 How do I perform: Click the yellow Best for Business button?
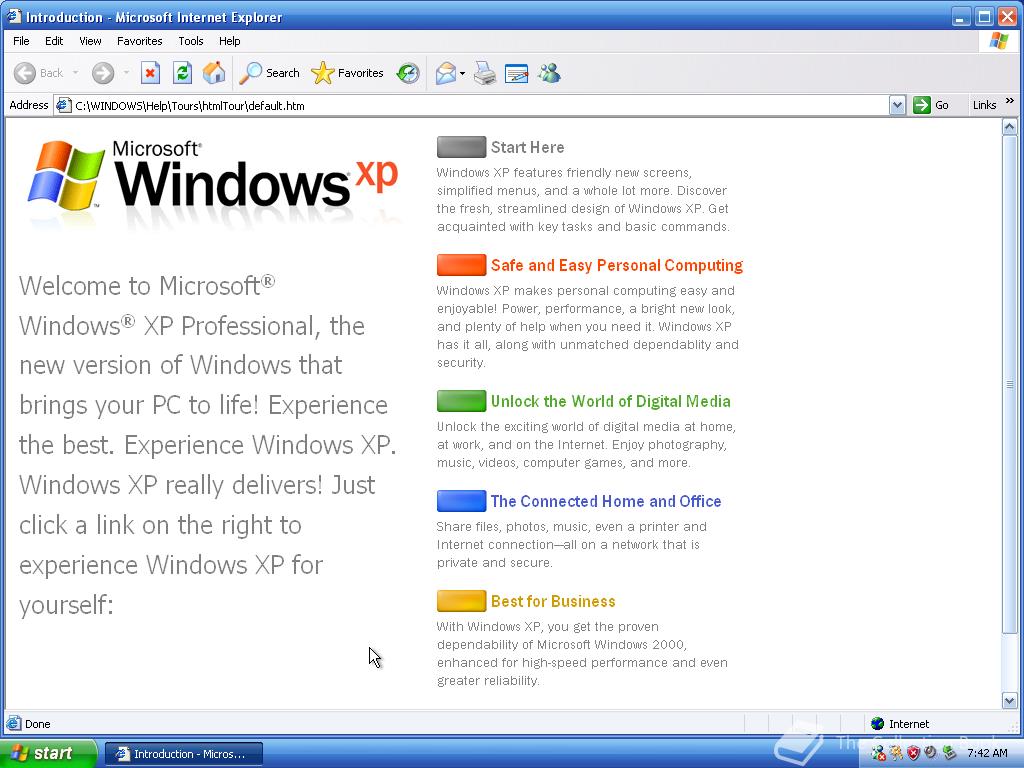(x=461, y=601)
